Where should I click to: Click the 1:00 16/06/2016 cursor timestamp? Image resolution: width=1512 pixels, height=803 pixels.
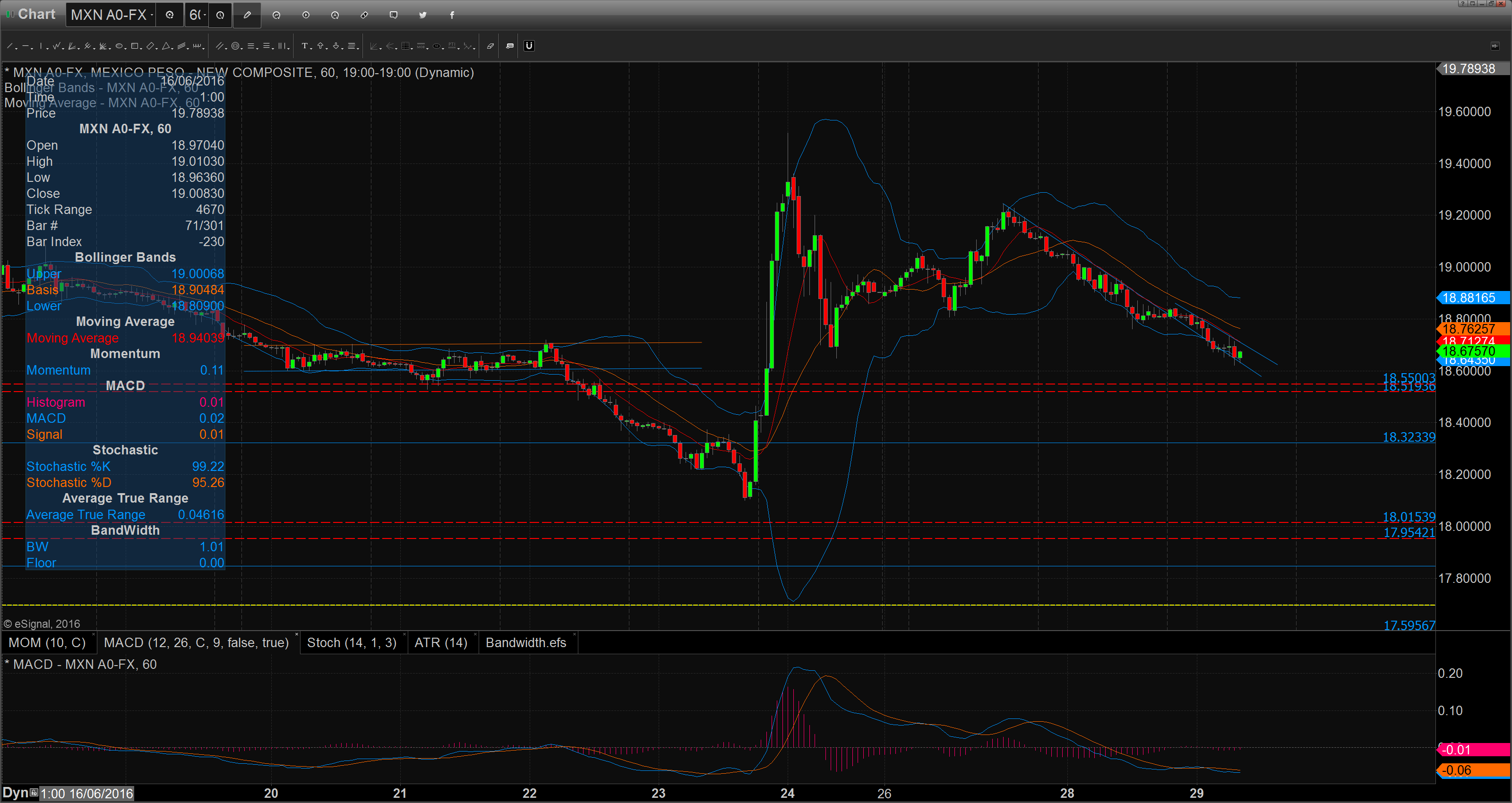click(87, 794)
